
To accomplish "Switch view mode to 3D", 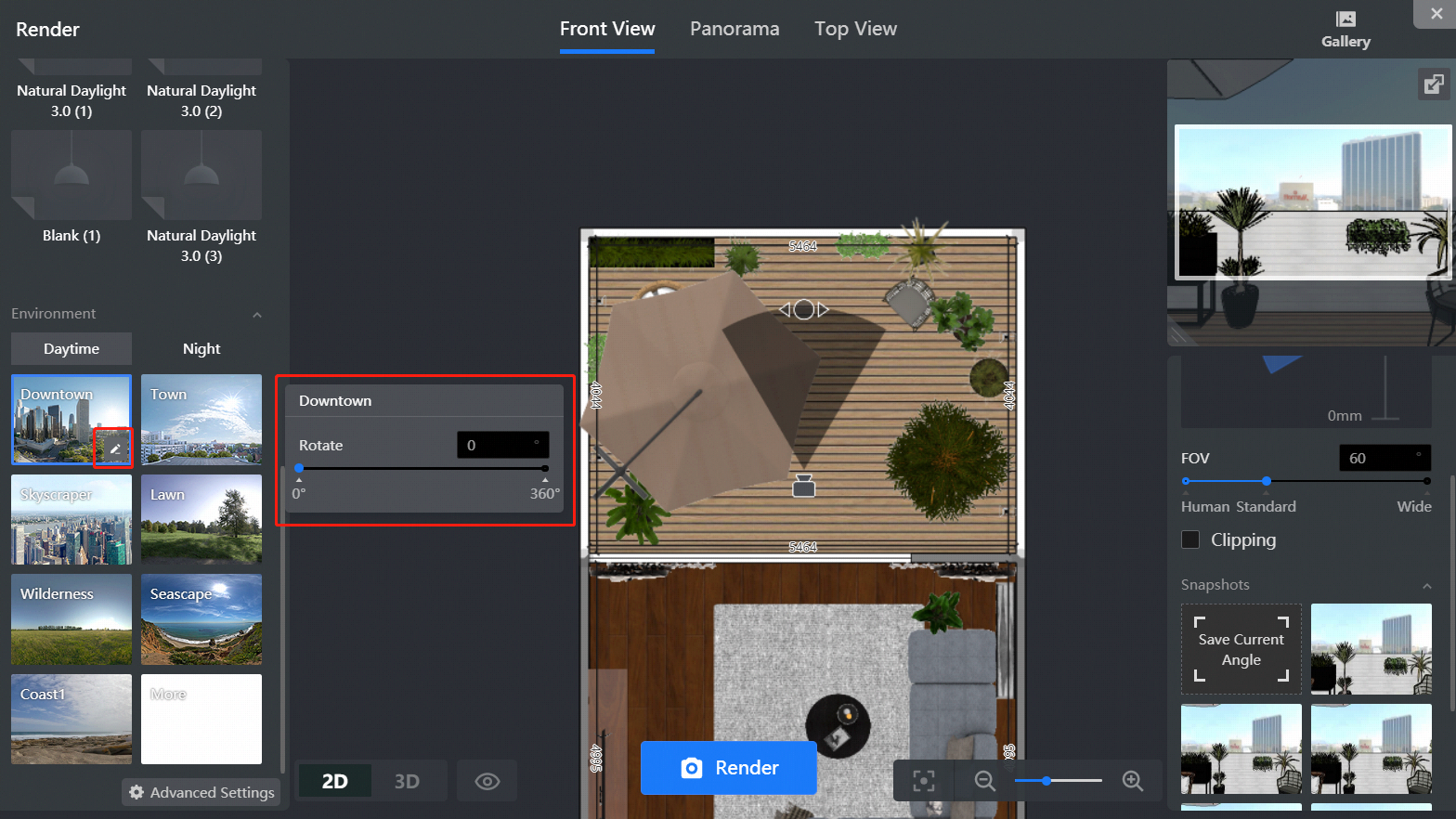I will tap(407, 781).
